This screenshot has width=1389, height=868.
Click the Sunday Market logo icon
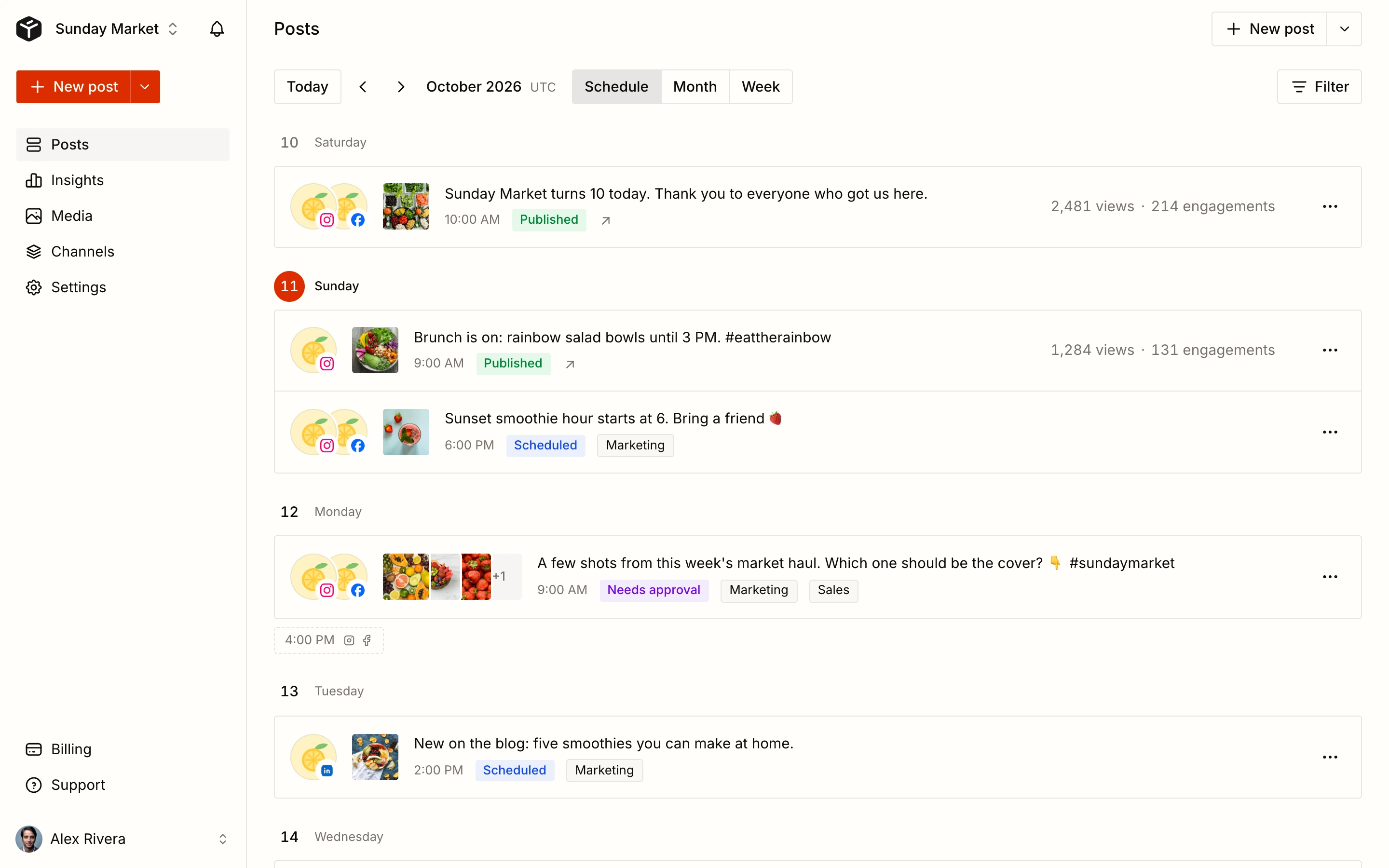point(29,29)
